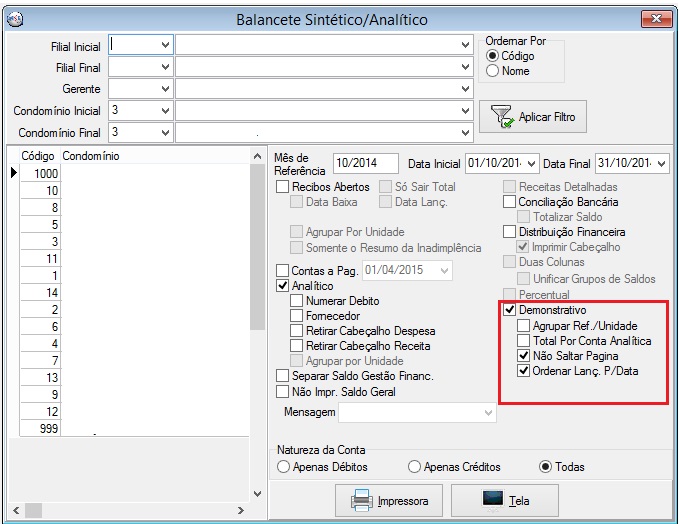
Task: Select Apenas Créditos radio option
Action: tap(414, 467)
